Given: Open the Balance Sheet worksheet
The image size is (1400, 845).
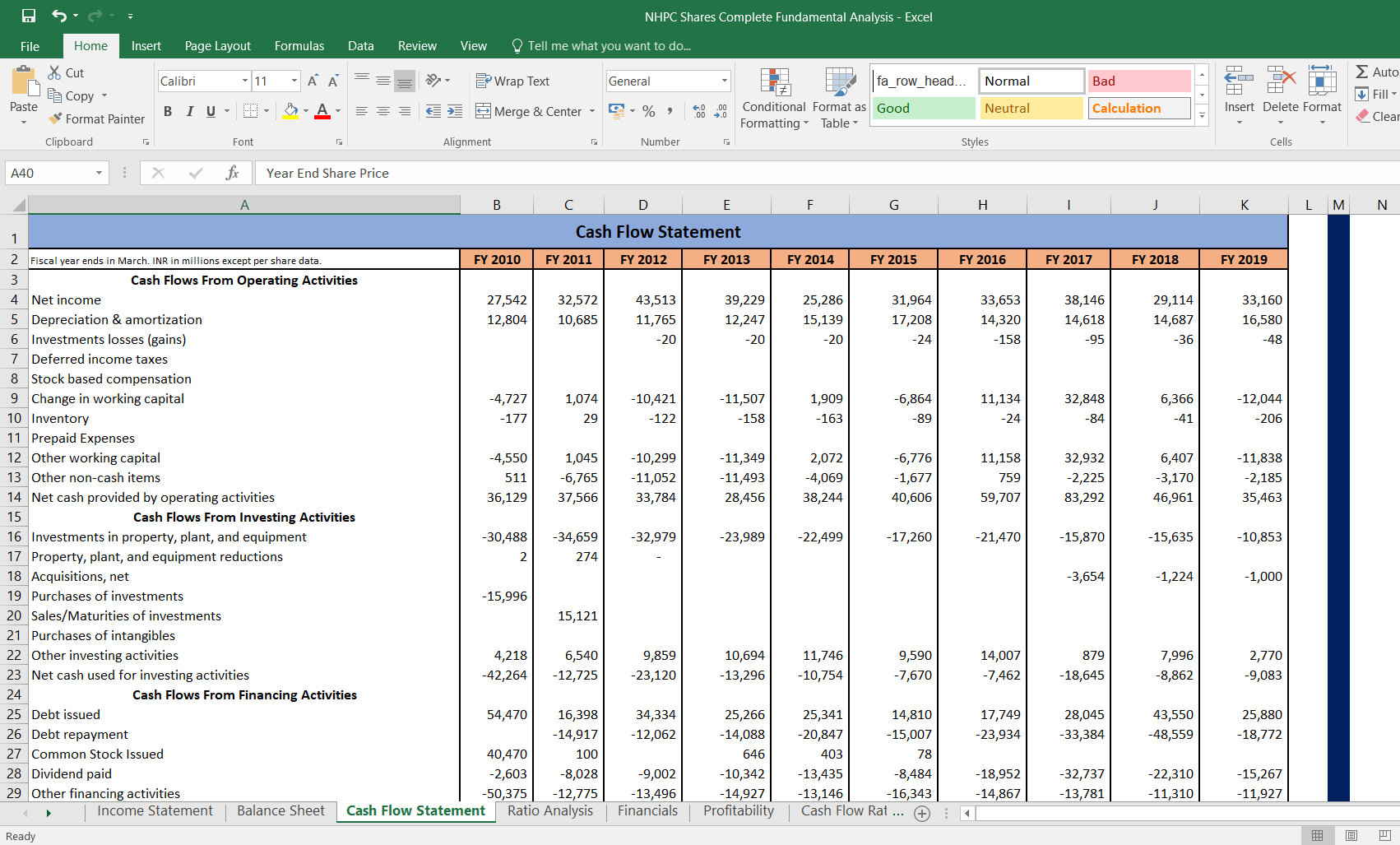Looking at the screenshot, I should click(280, 810).
